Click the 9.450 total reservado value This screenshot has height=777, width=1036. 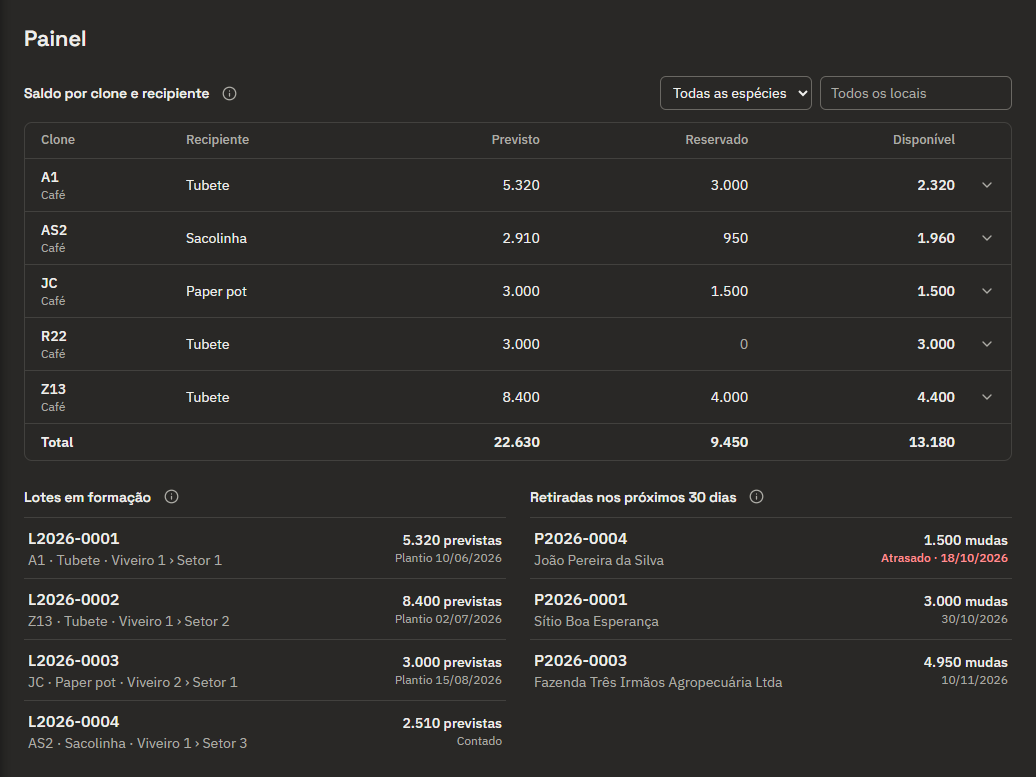(x=729, y=442)
